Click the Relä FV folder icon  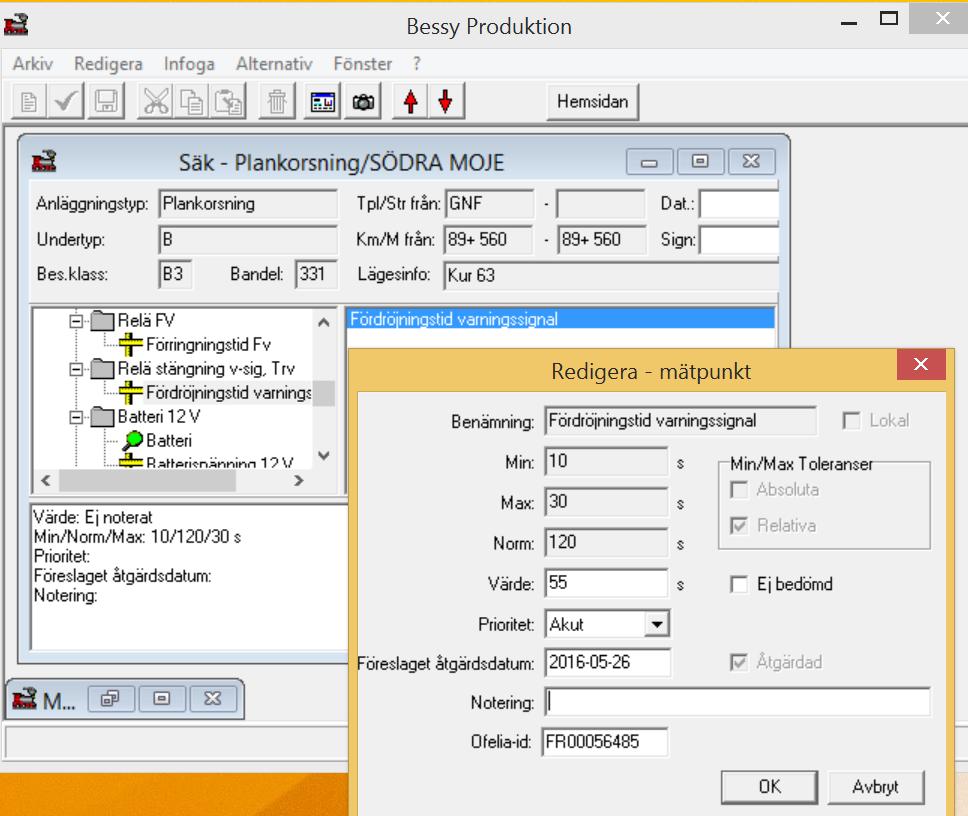[102, 321]
